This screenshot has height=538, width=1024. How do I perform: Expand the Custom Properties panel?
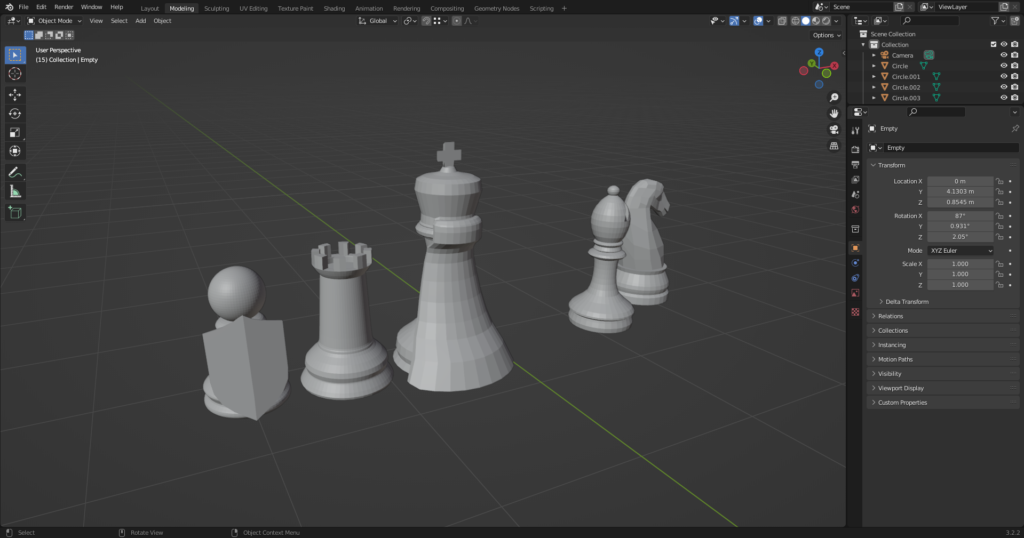(x=902, y=402)
